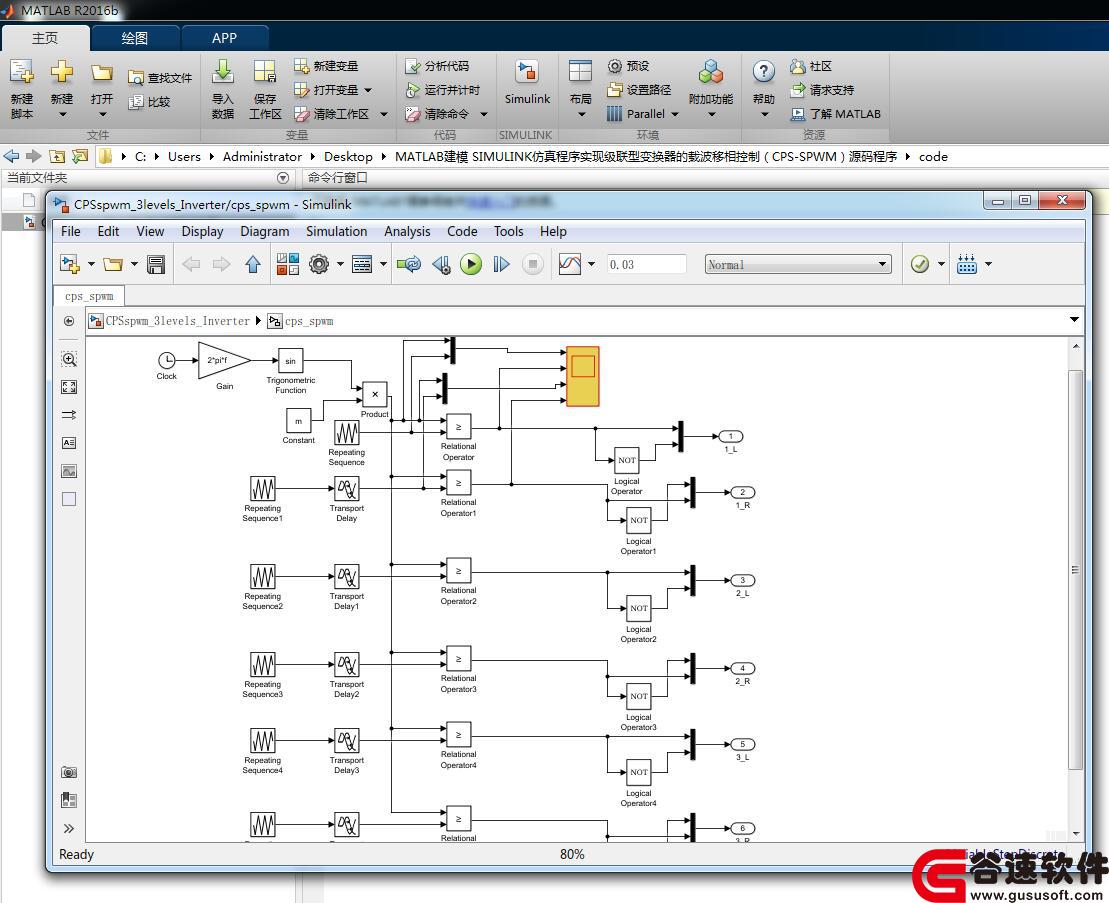Open simulation mode Normal dropdown
The width and height of the screenshot is (1109, 903).
click(797, 264)
